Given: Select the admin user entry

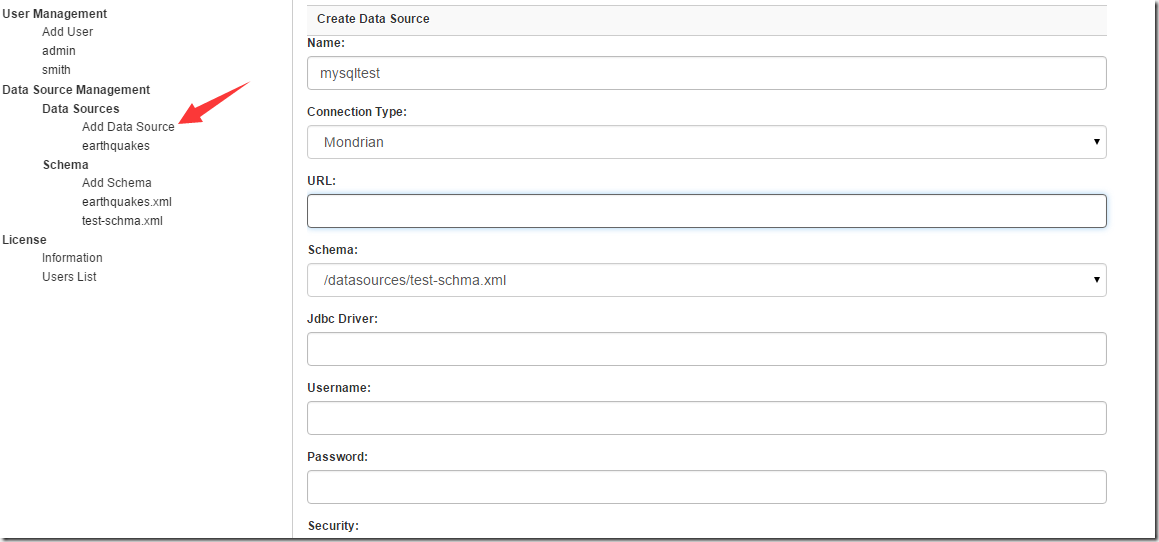Looking at the screenshot, I should click(x=58, y=51).
